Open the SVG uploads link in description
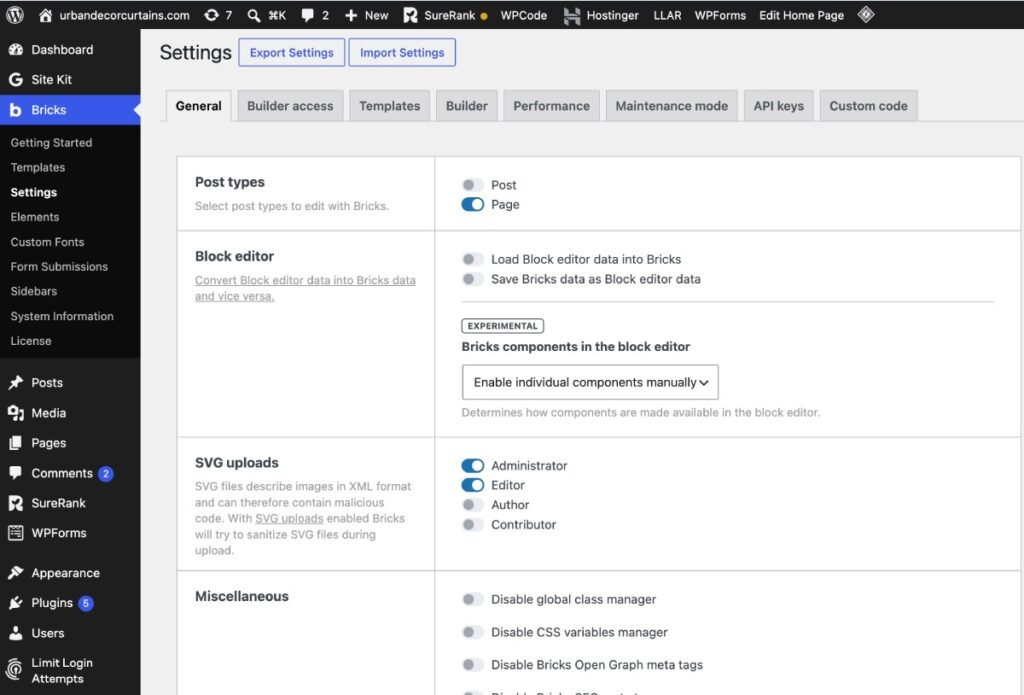Viewport: 1024px width, 695px height. [x=289, y=518]
